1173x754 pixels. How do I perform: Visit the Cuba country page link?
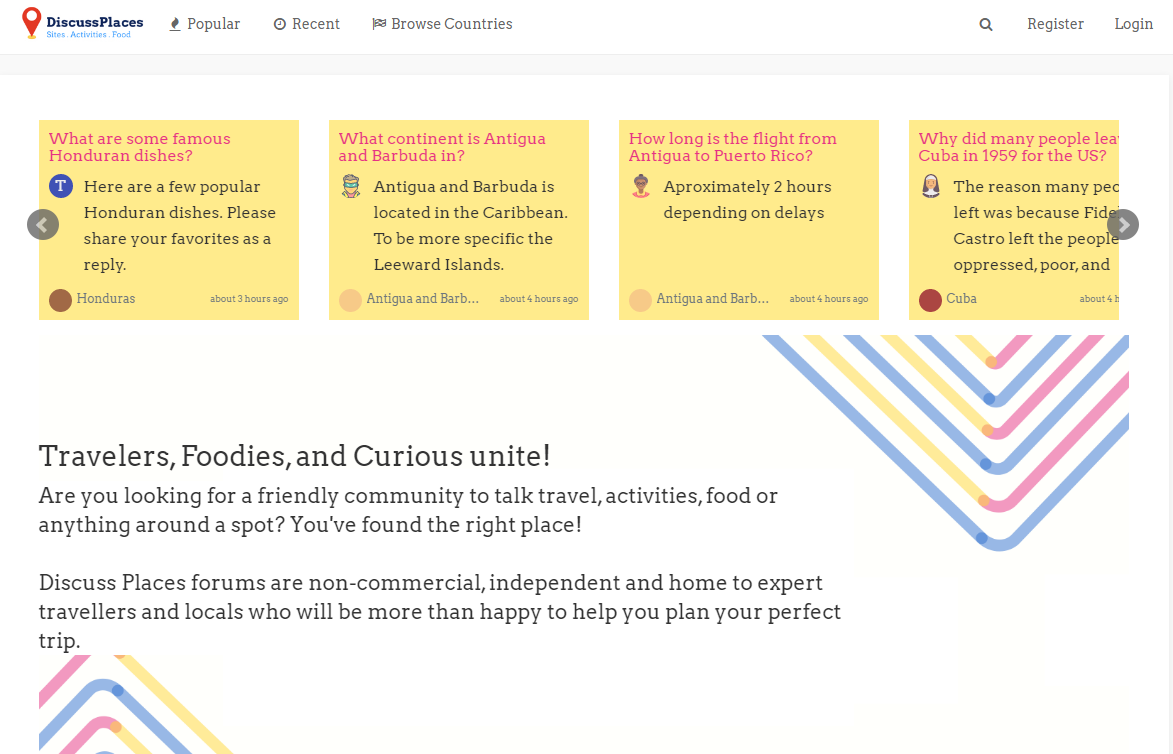pos(961,298)
